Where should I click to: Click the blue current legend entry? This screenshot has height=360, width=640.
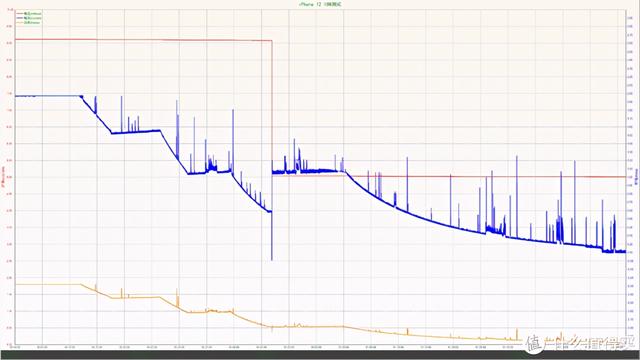click(29, 18)
